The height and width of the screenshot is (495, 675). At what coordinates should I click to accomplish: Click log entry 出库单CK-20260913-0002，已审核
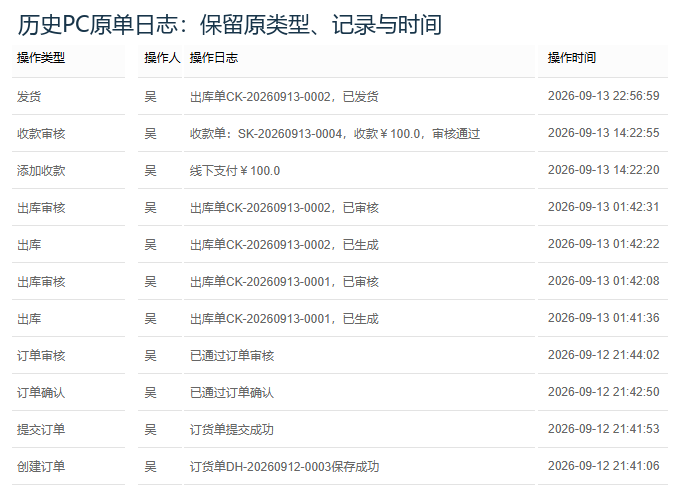pos(284,207)
